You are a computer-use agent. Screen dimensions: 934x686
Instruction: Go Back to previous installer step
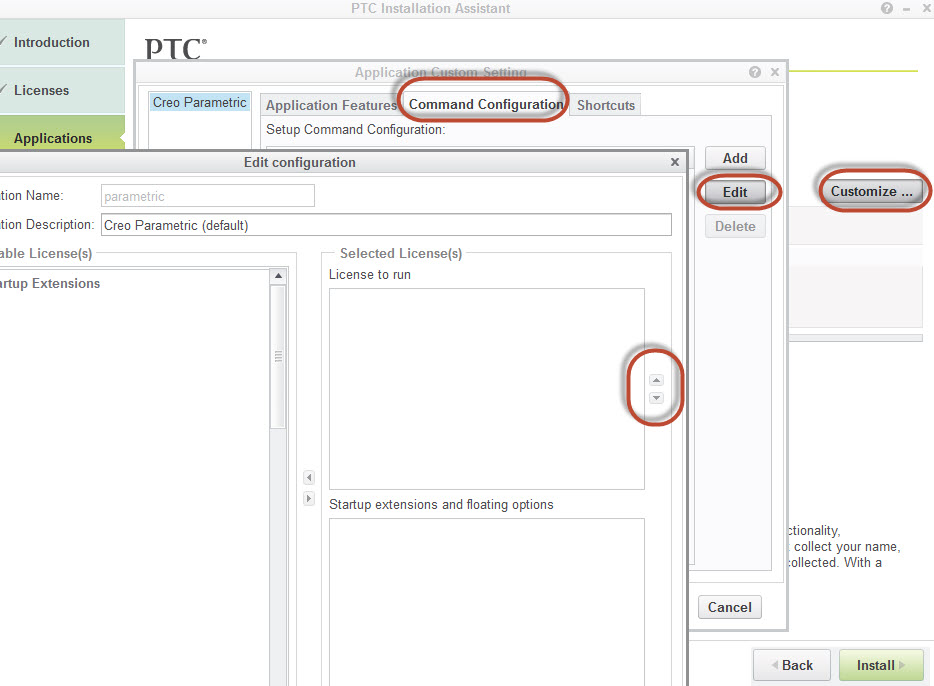792,665
